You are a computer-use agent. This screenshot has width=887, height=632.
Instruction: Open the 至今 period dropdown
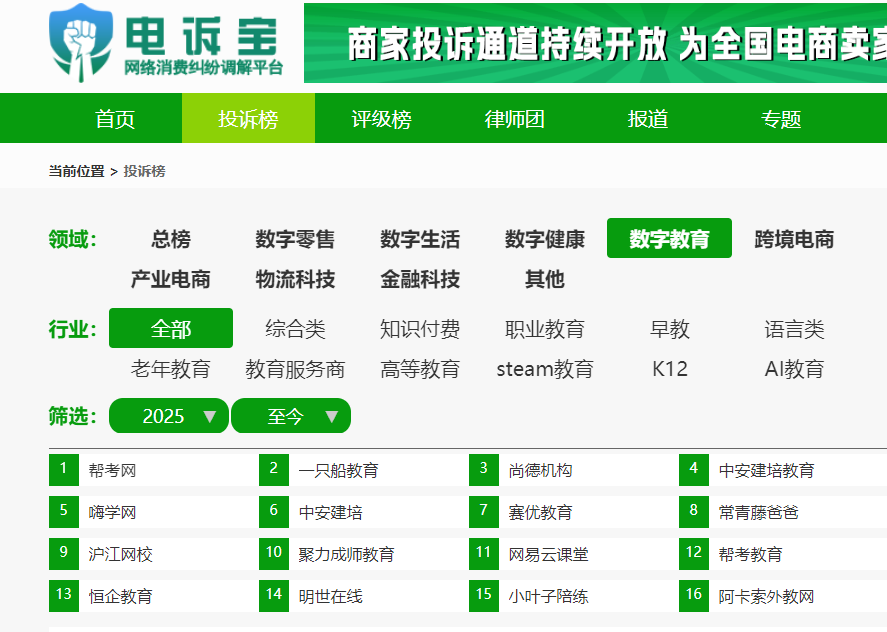(x=291, y=416)
